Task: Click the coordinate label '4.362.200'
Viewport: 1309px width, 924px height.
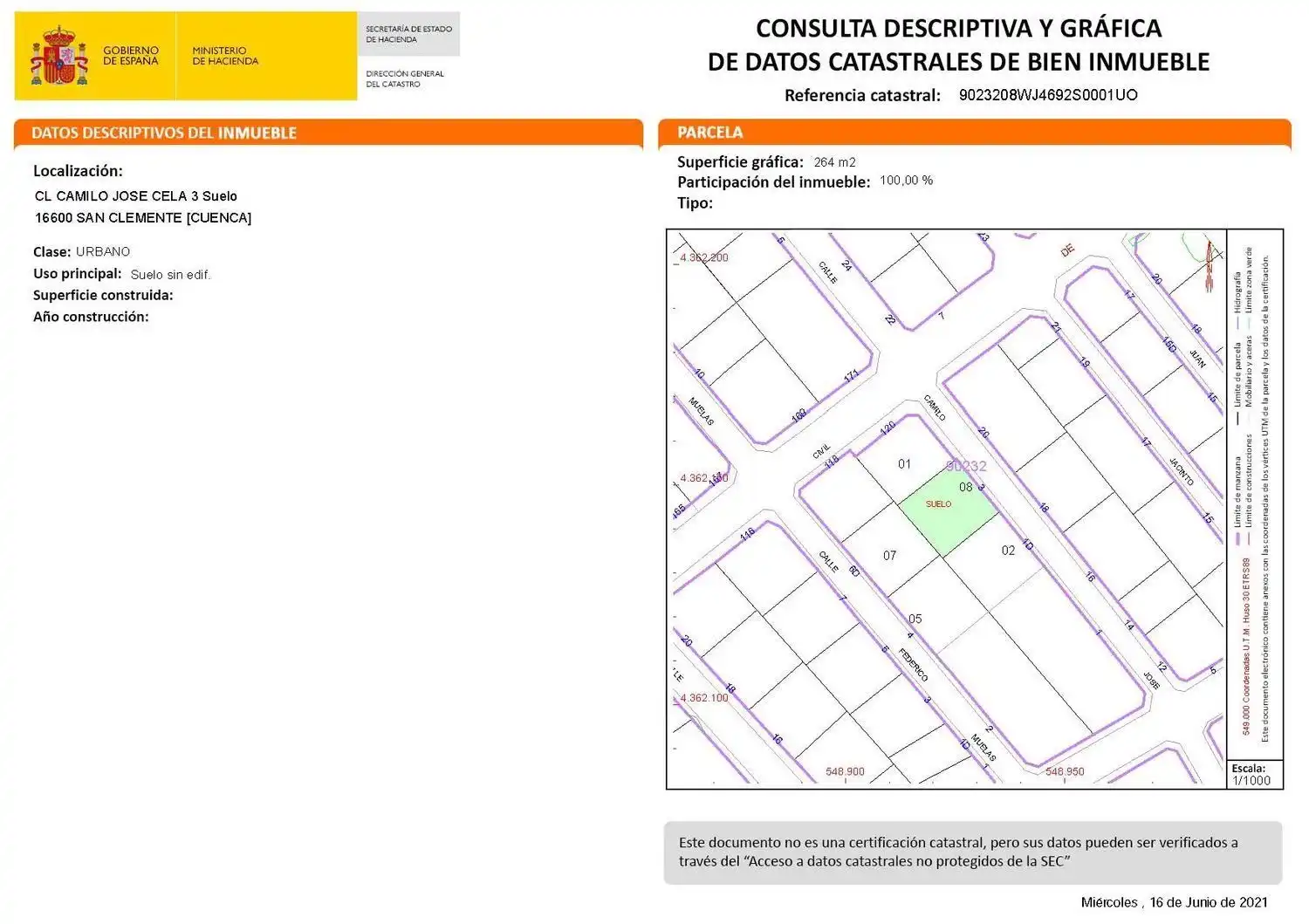Action: (x=704, y=257)
